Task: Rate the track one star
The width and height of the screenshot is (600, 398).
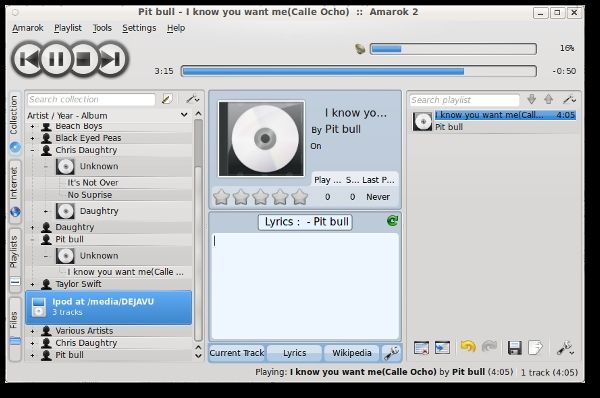Action: coord(222,197)
